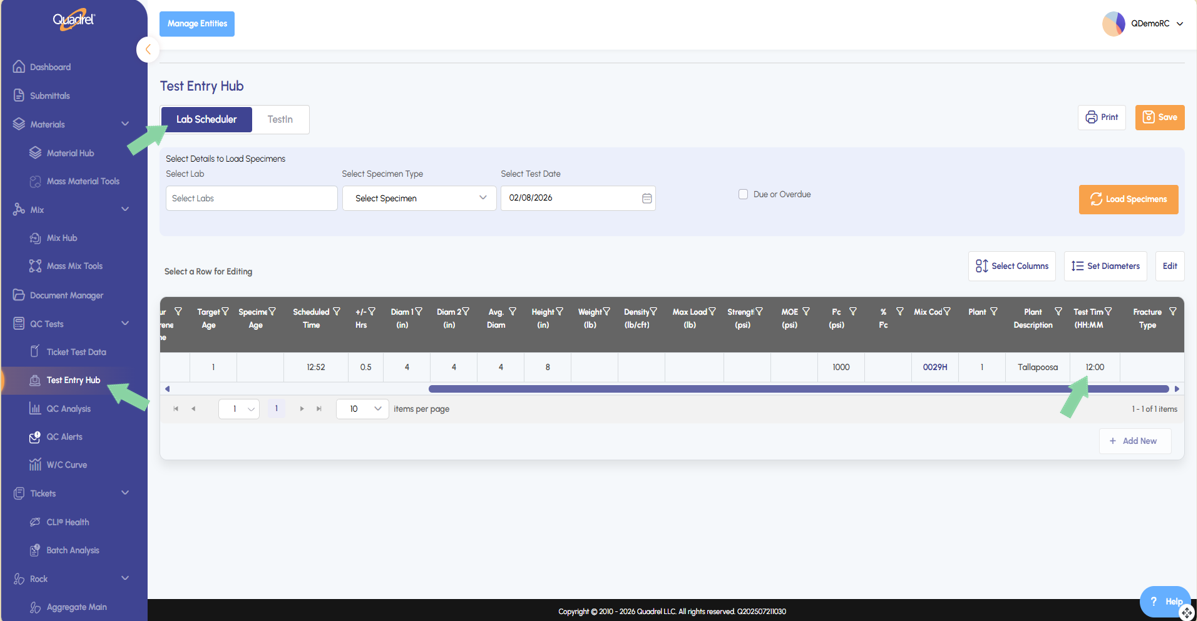The height and width of the screenshot is (621, 1197).
Task: Save the test entries
Action: click(x=1160, y=117)
